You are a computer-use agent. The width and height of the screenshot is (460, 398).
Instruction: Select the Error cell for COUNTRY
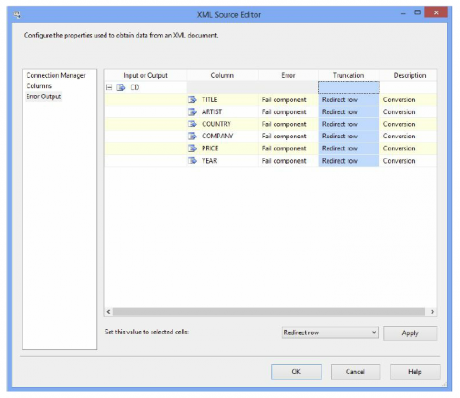[288, 124]
